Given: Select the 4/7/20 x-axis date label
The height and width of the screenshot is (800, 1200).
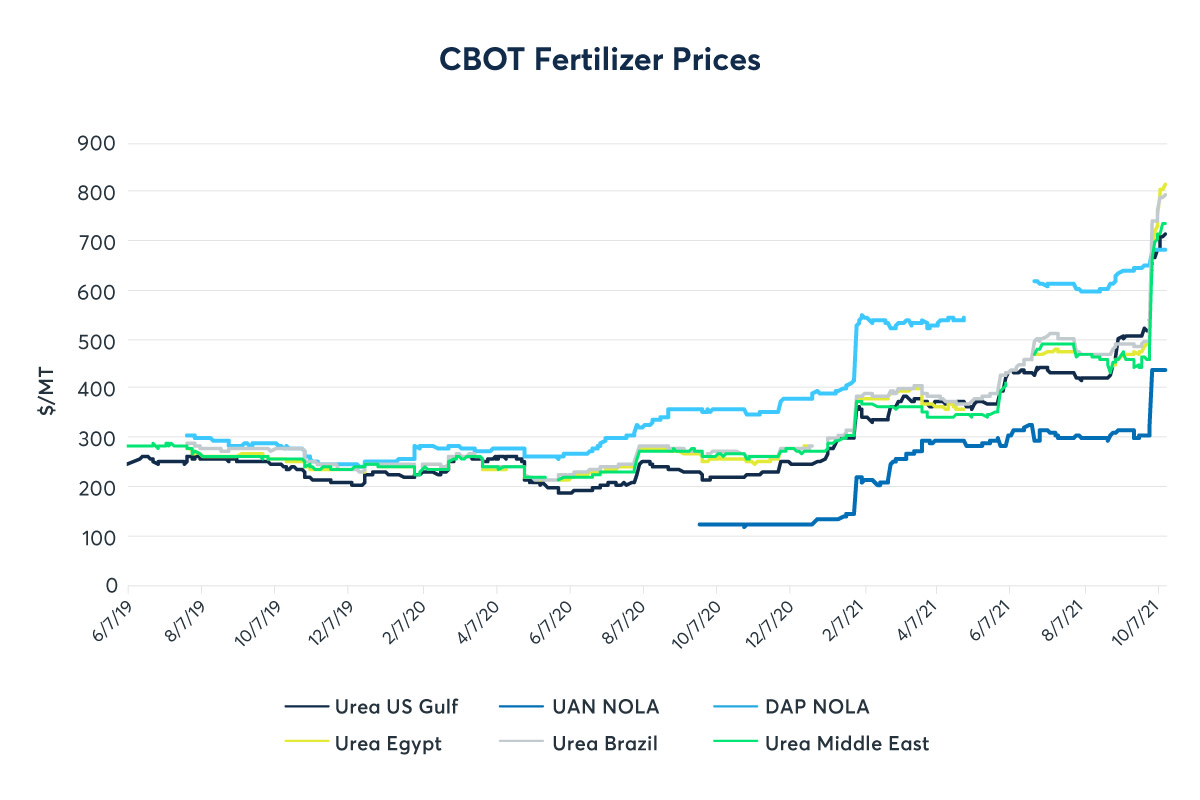Looking at the screenshot, I should click(x=480, y=621).
